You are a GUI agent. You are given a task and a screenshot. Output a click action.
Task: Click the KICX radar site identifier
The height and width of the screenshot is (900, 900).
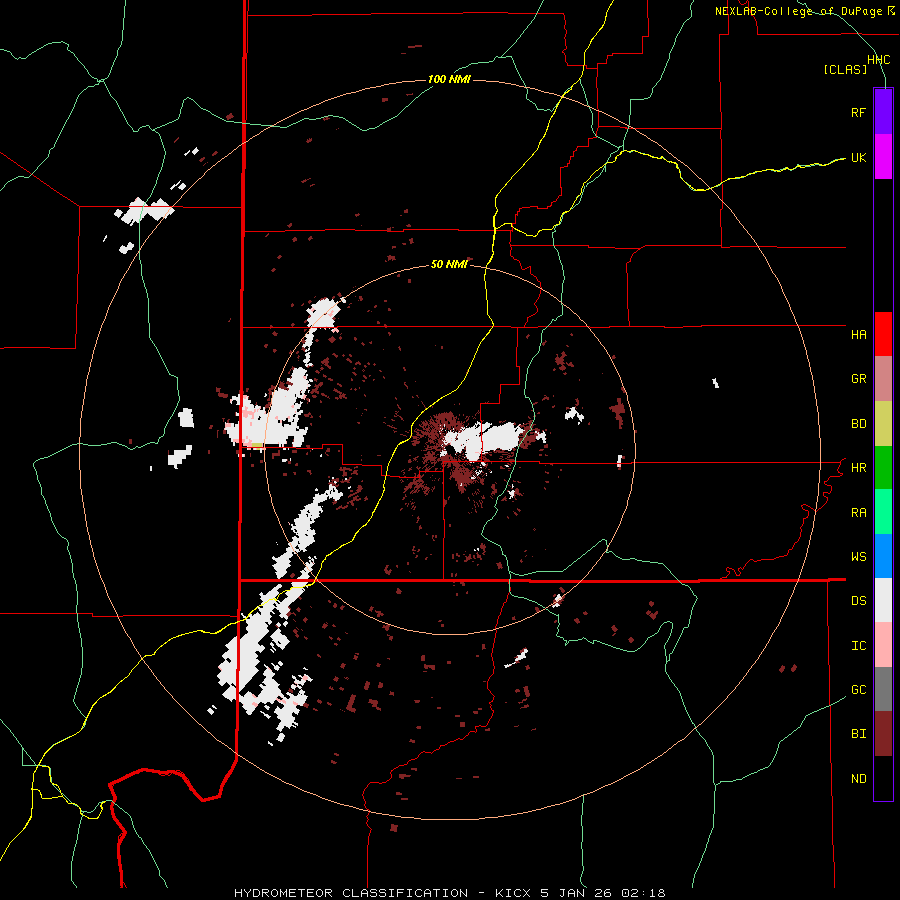[x=513, y=893]
